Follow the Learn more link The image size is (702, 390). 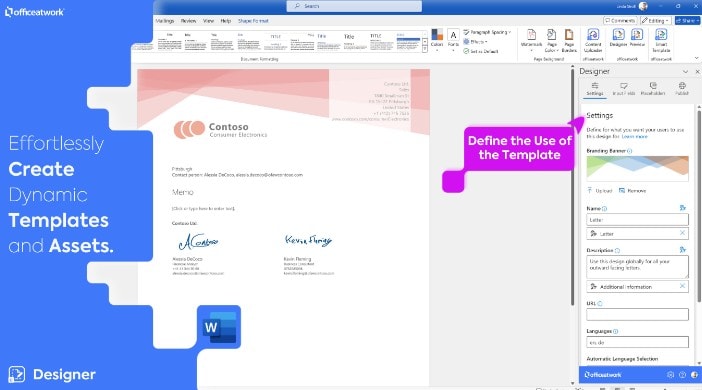[634, 136]
